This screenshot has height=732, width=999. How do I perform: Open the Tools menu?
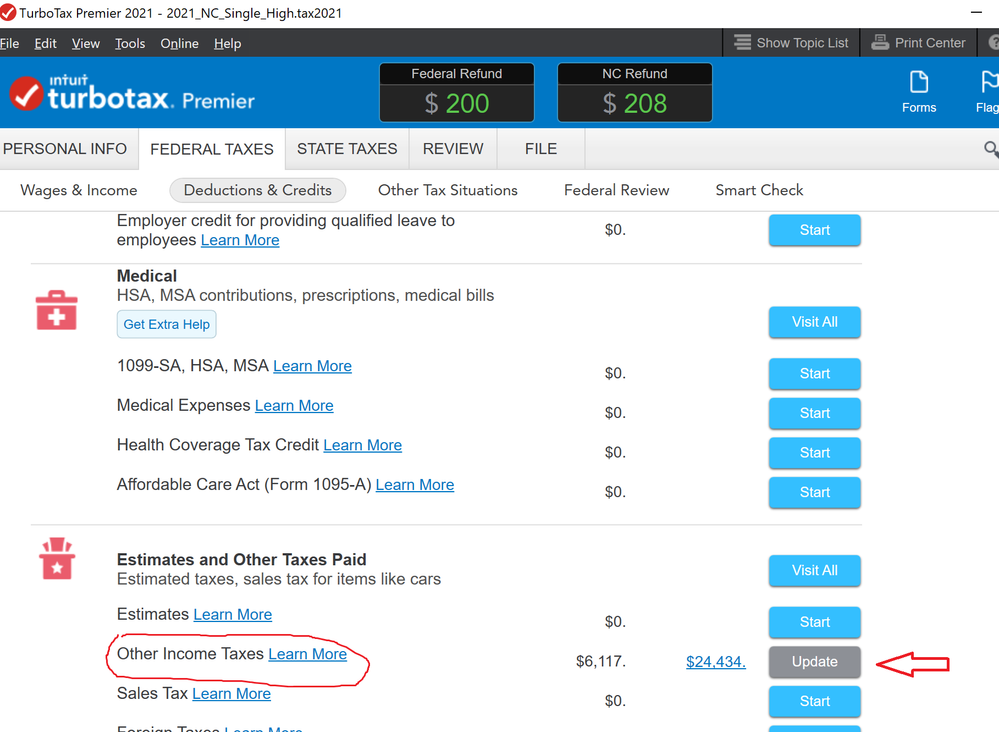pyautogui.click(x=130, y=43)
